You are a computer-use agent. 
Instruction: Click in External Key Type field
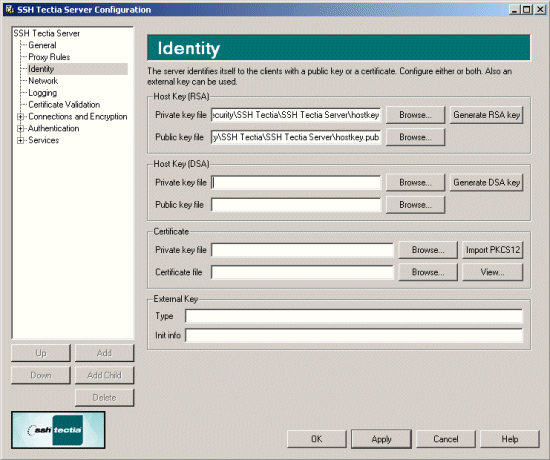(x=354, y=316)
